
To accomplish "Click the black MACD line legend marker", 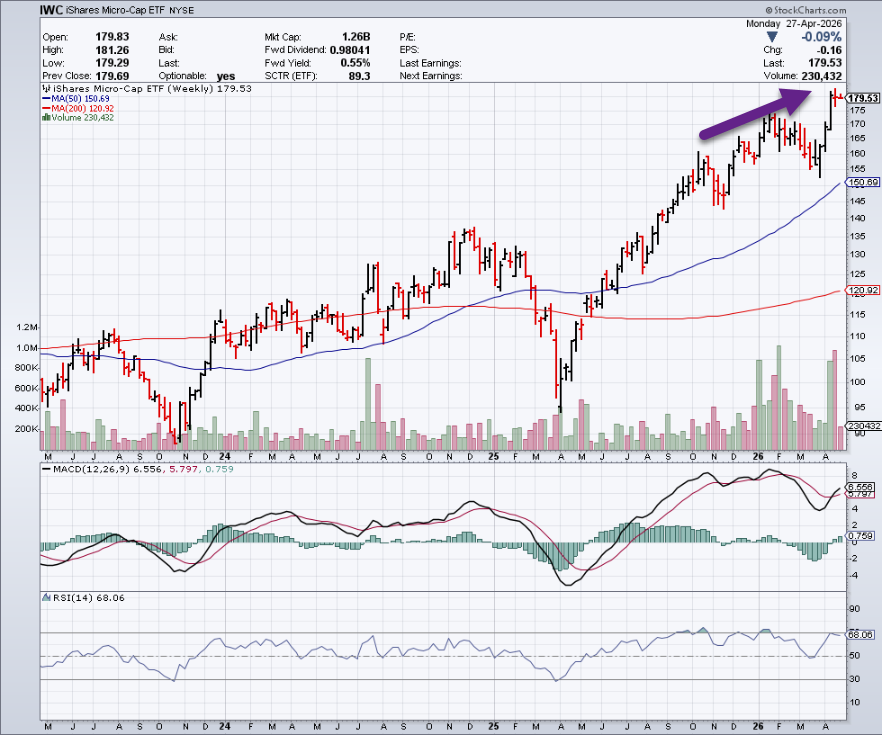I will (45, 468).
